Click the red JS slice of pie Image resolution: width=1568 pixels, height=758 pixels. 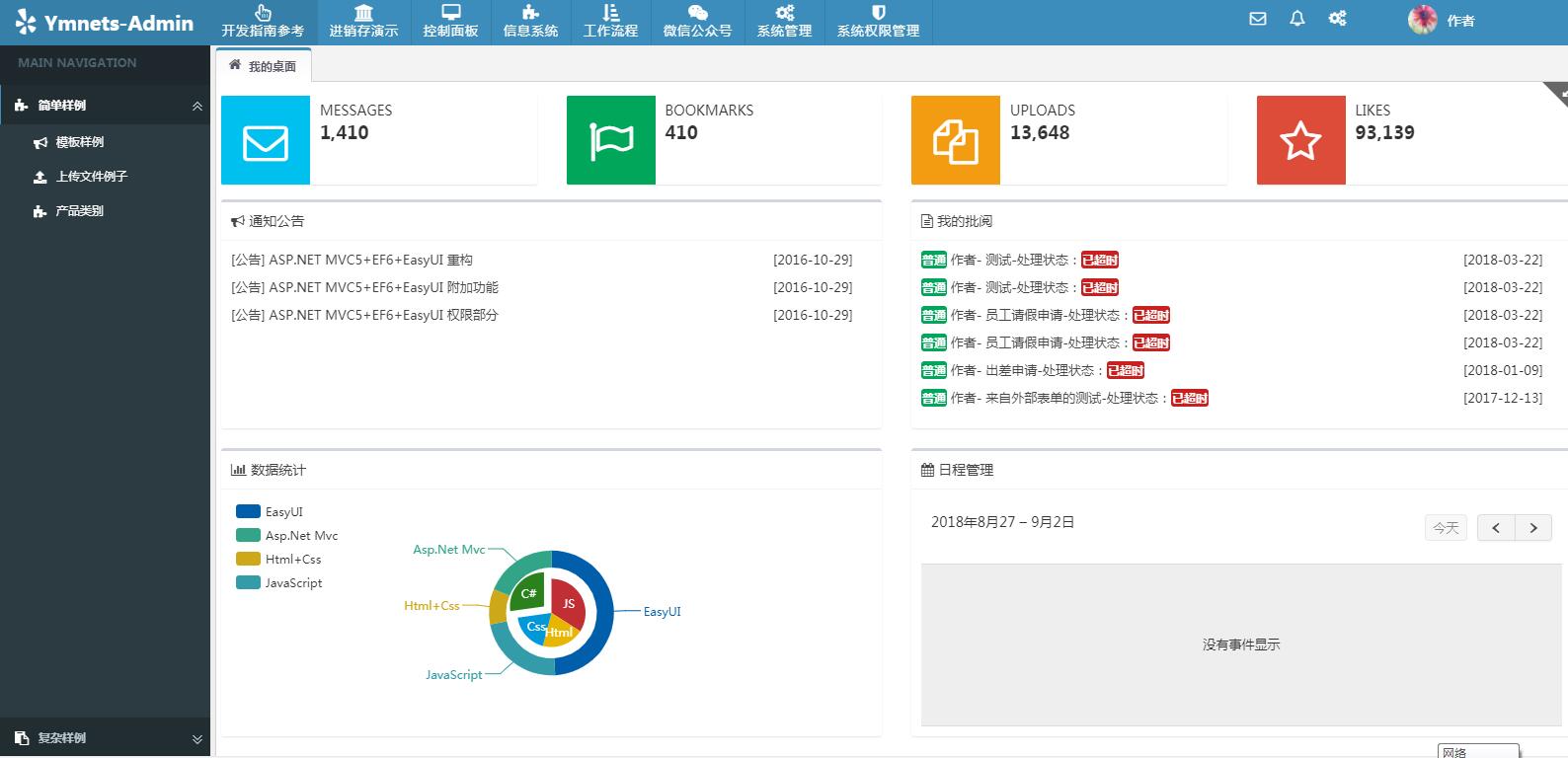pyautogui.click(x=570, y=605)
